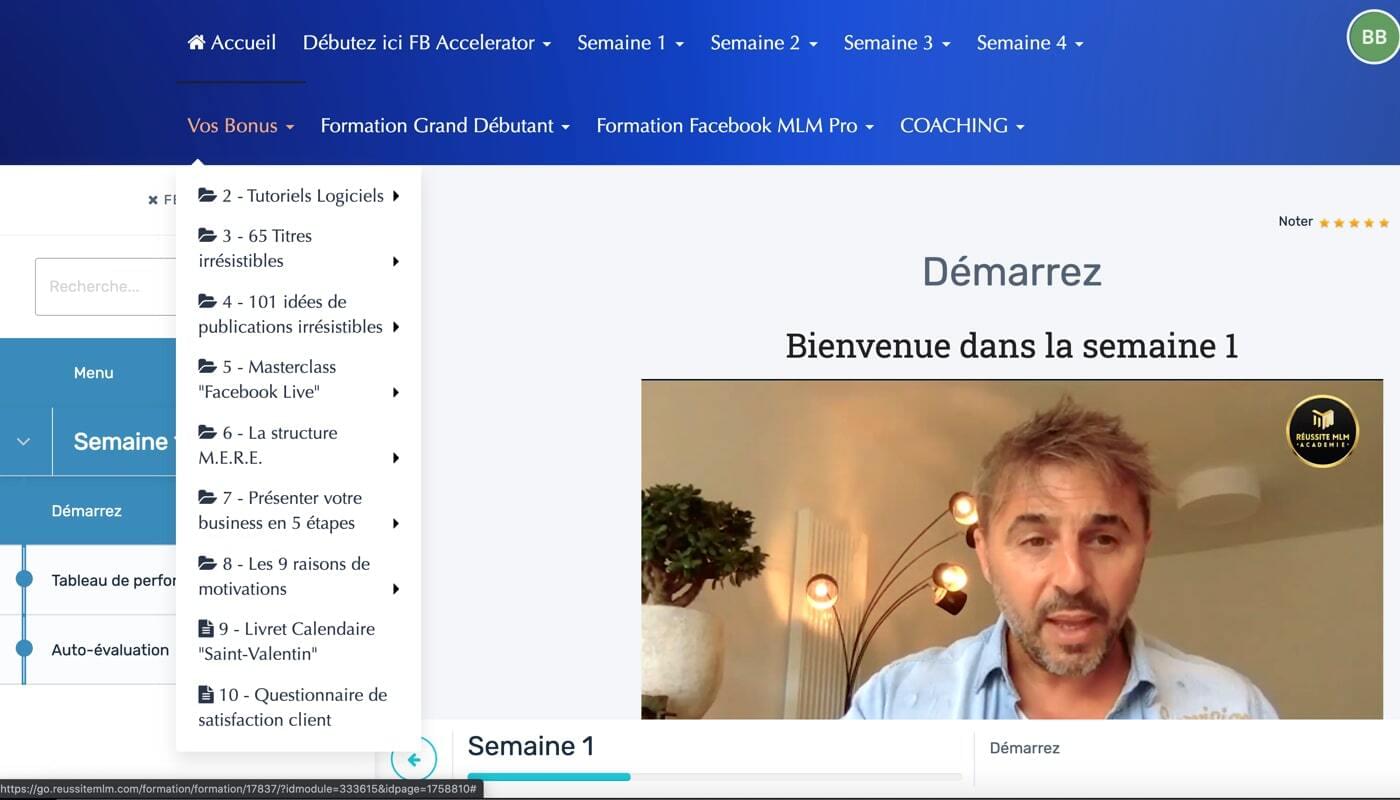Viewport: 1400px width, 800px height.
Task: Open the Formation Facebook MLM Pro menu
Action: [x=735, y=126]
